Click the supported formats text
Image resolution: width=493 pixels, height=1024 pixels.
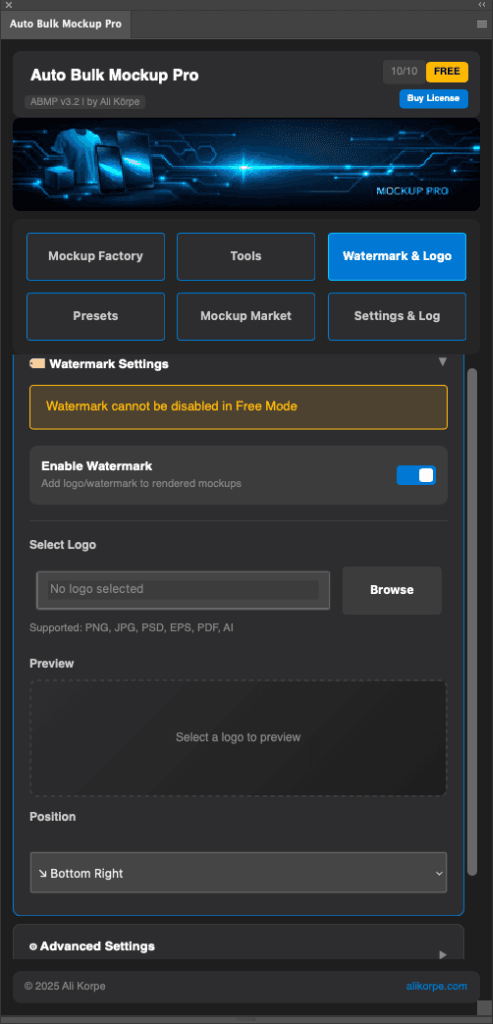point(131,628)
